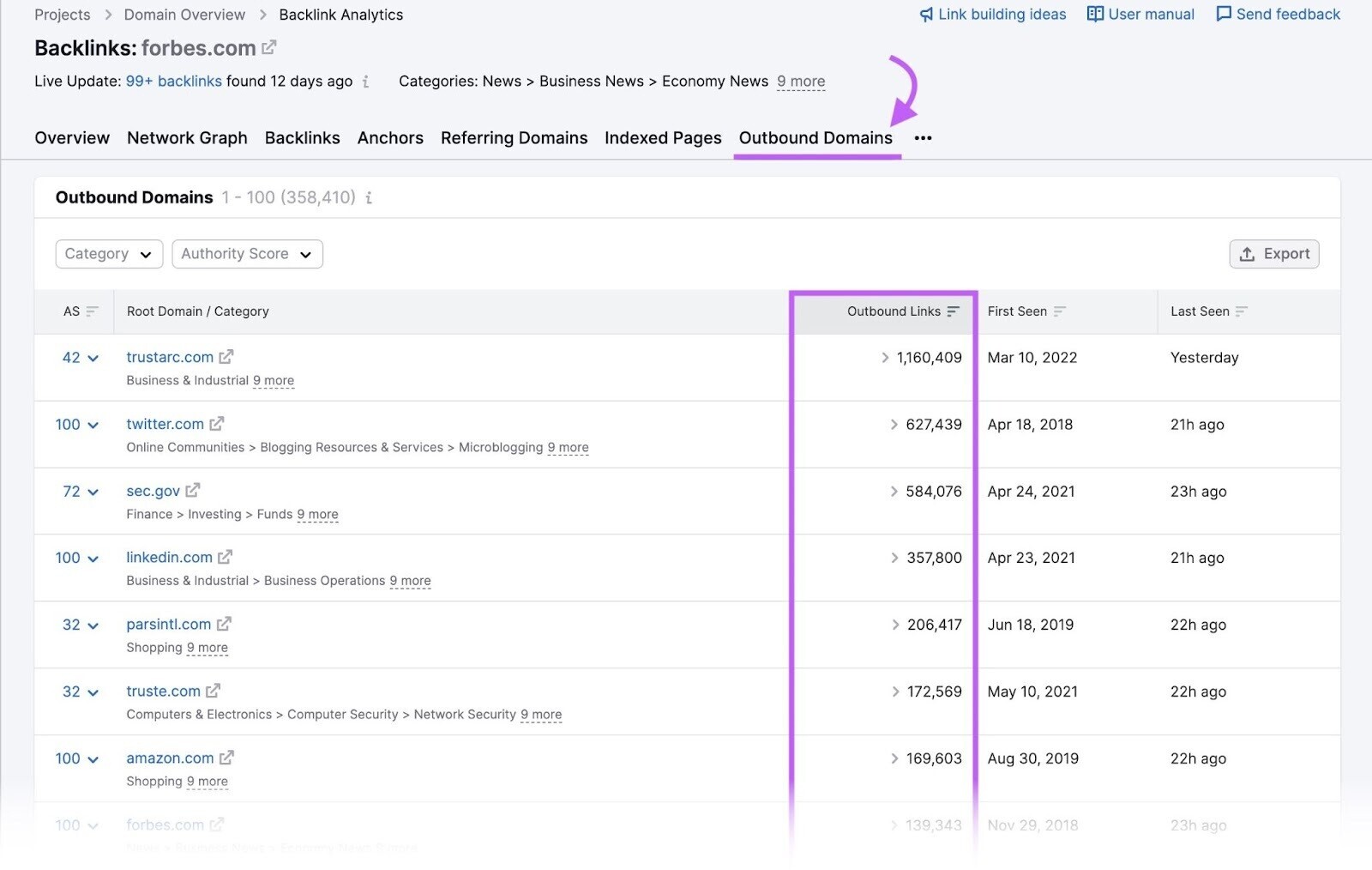Viewport: 1372px width, 870px height.
Task: Expand twitter.com outbound links arrow
Action: pos(894,425)
